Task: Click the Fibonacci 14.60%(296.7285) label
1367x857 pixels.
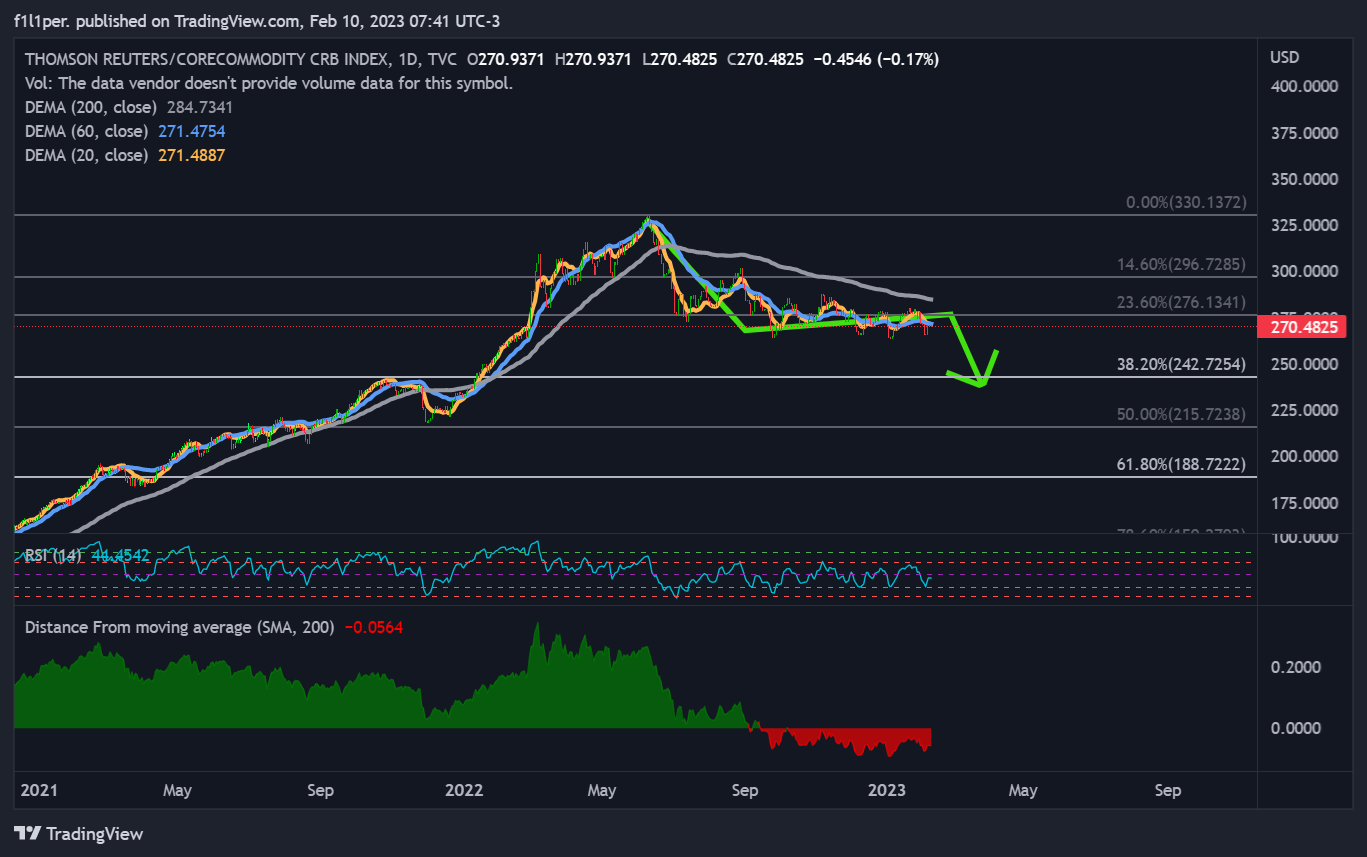Action: click(1182, 265)
